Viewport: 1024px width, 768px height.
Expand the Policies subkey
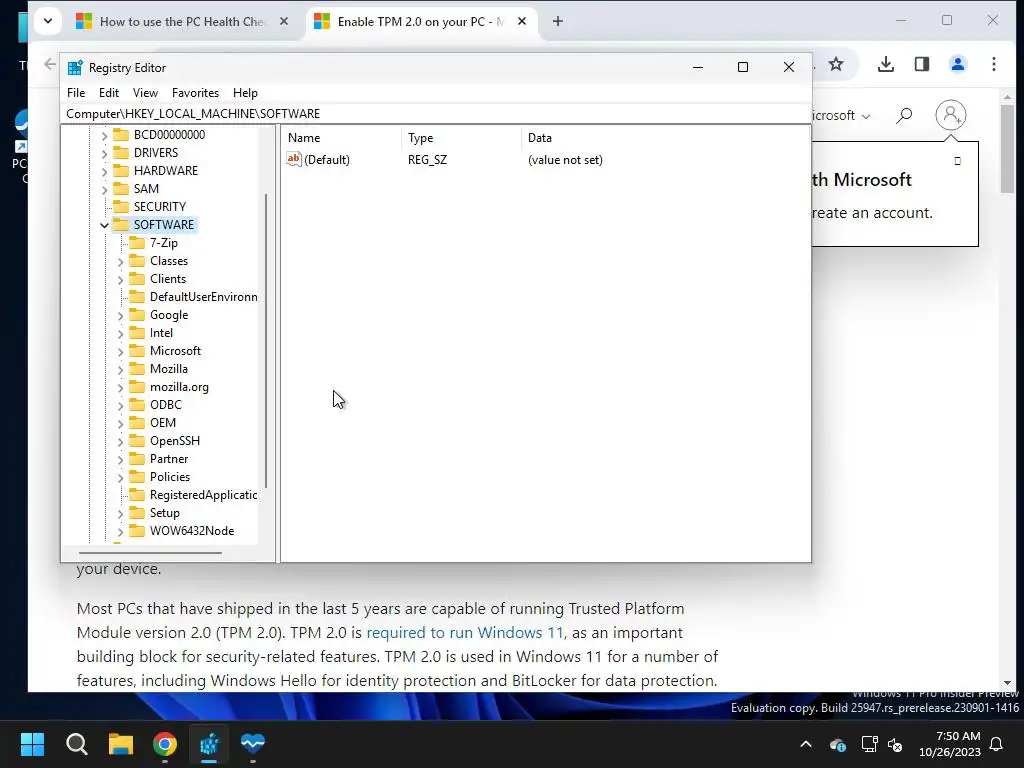[121, 477]
